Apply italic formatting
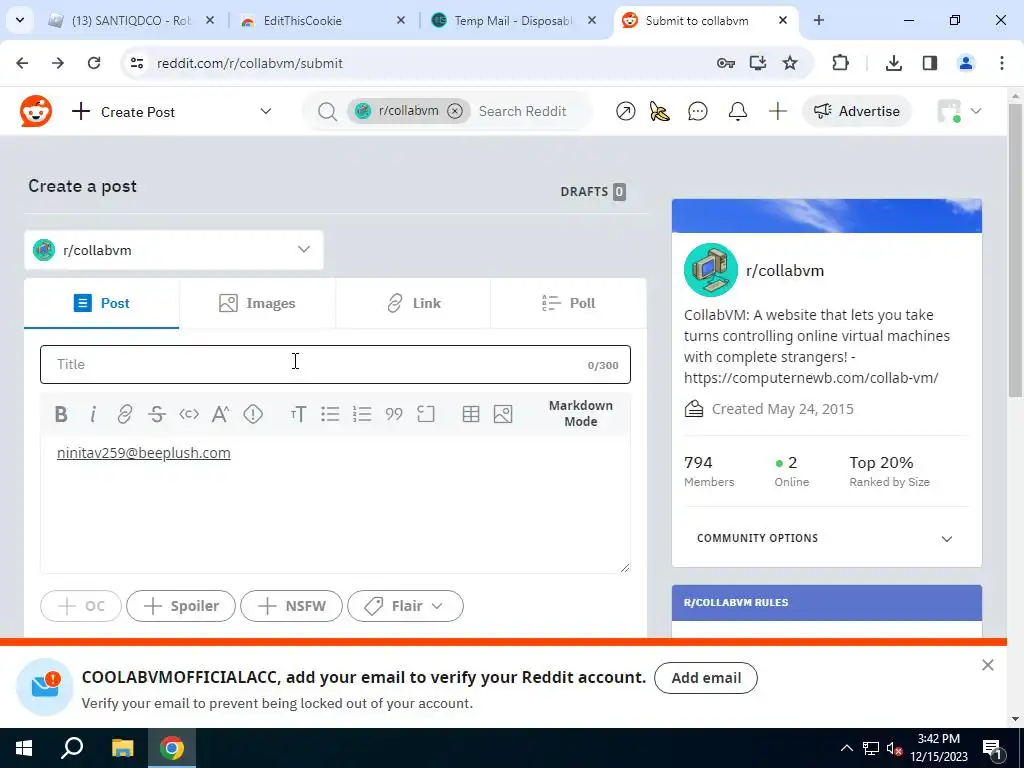The height and width of the screenshot is (768, 1024). [93, 414]
